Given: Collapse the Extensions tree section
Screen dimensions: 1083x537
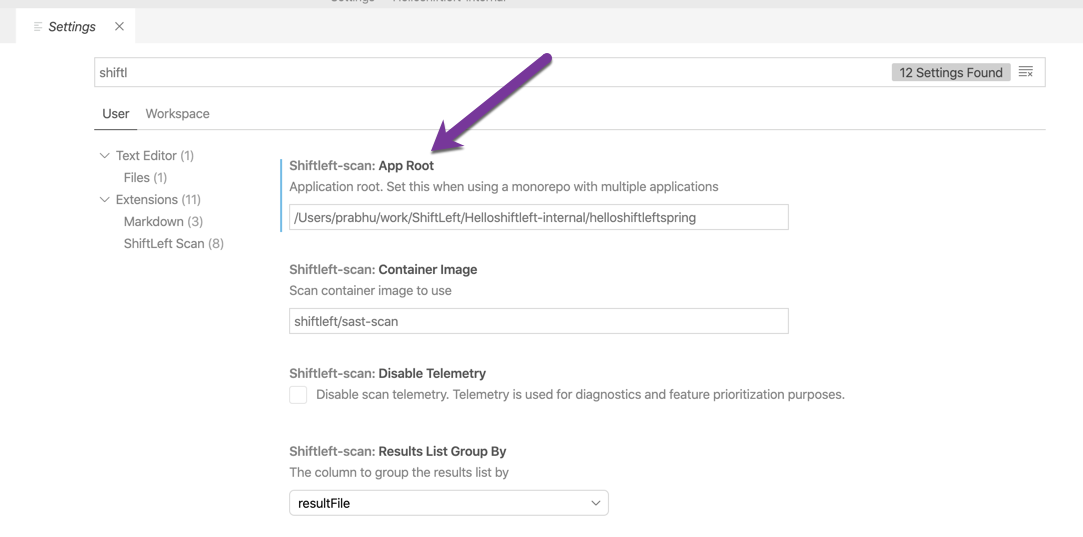Looking at the screenshot, I should (104, 200).
